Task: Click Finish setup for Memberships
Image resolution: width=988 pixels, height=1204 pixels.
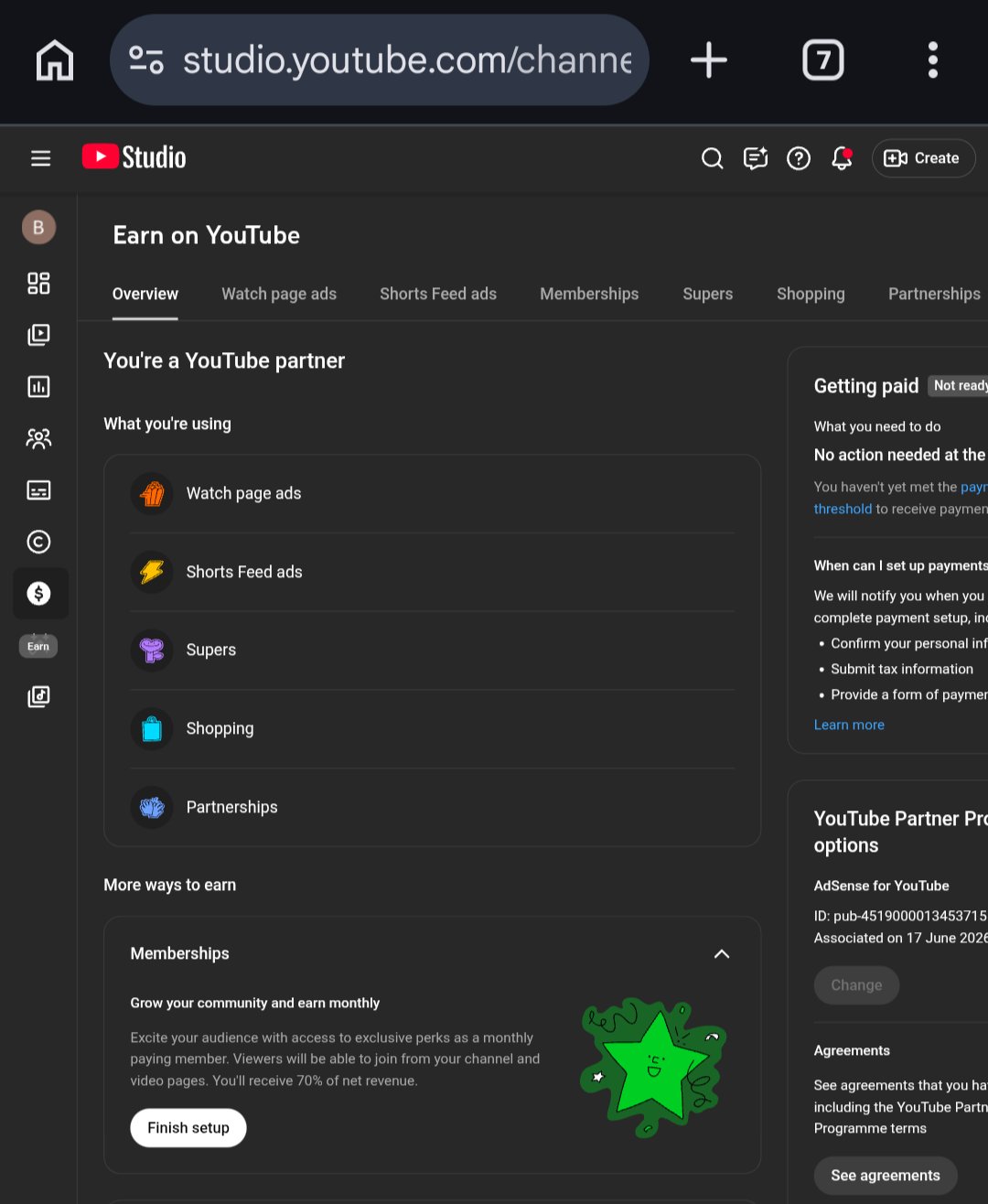Action: (188, 1128)
